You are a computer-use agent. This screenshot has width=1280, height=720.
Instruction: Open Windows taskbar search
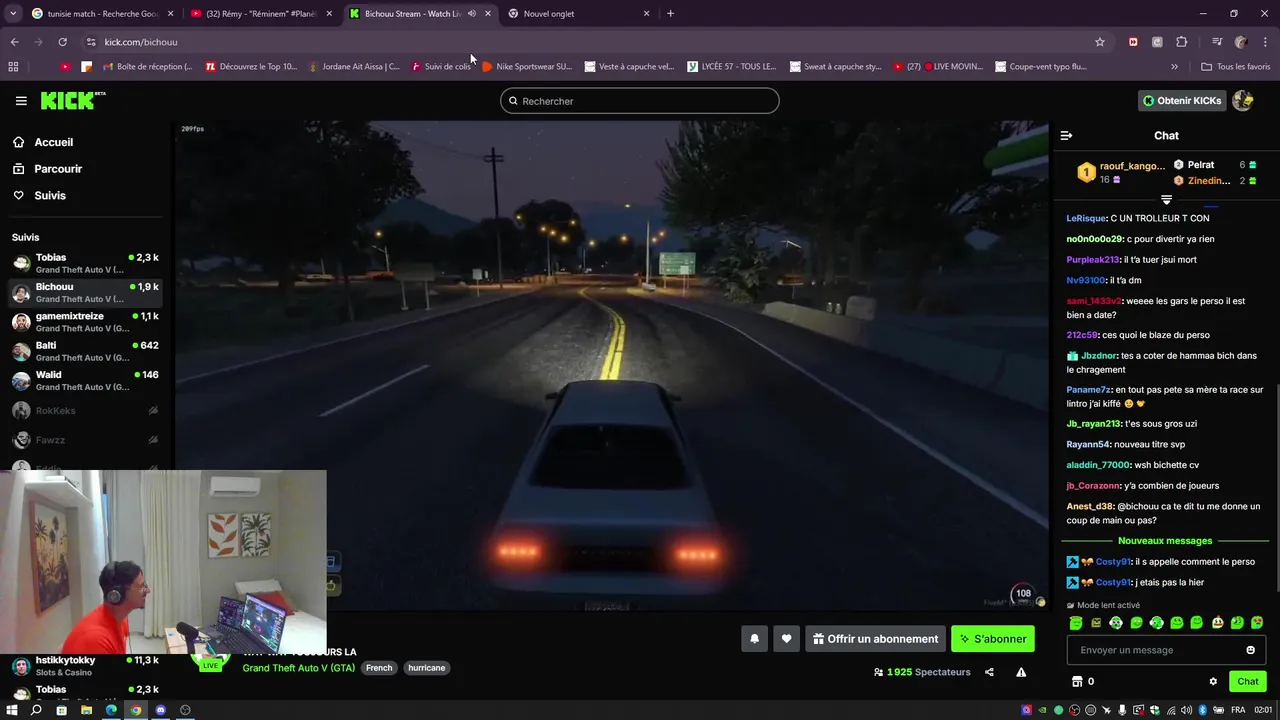click(x=36, y=710)
